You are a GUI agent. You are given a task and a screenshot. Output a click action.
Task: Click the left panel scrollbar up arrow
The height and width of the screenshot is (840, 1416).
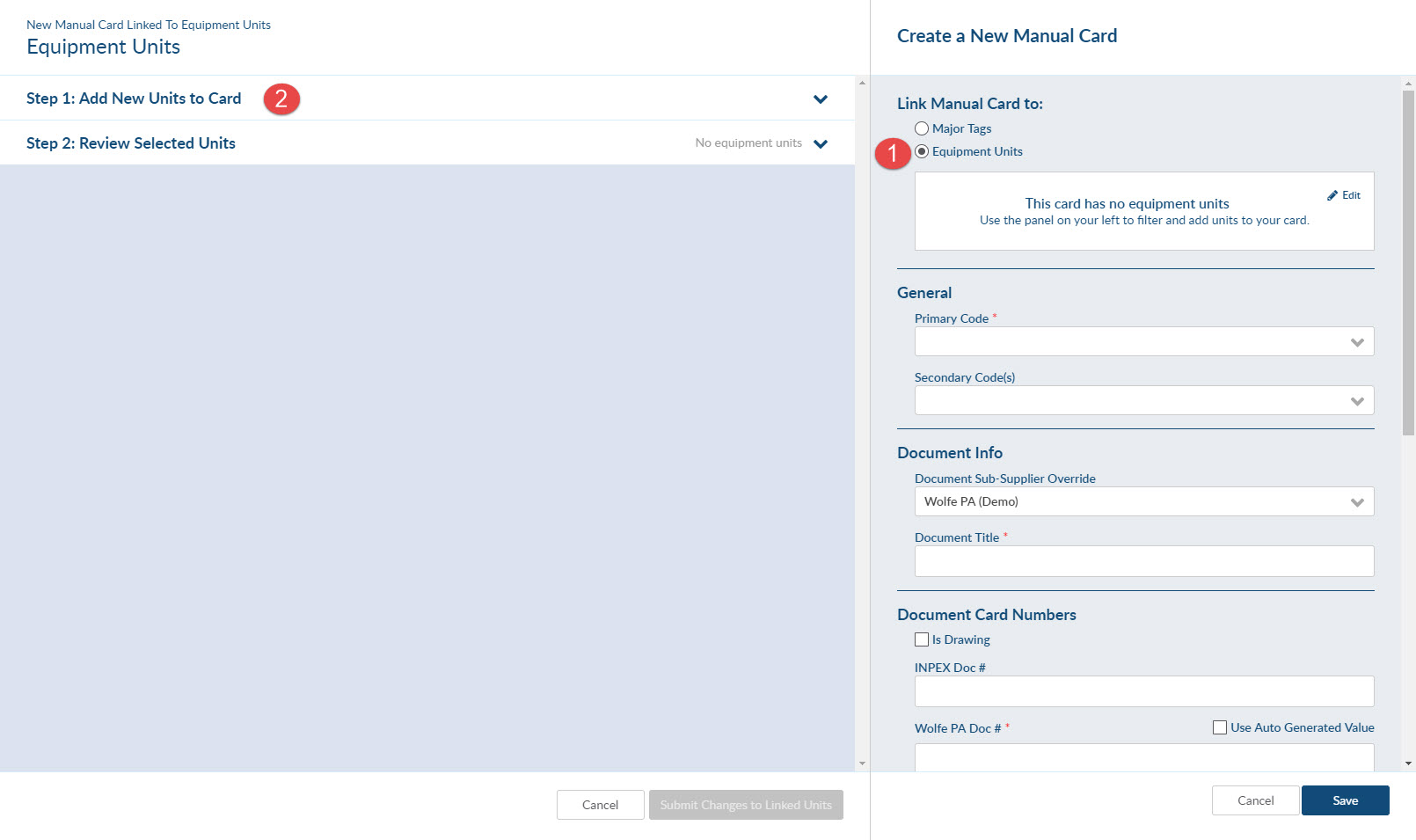click(862, 83)
